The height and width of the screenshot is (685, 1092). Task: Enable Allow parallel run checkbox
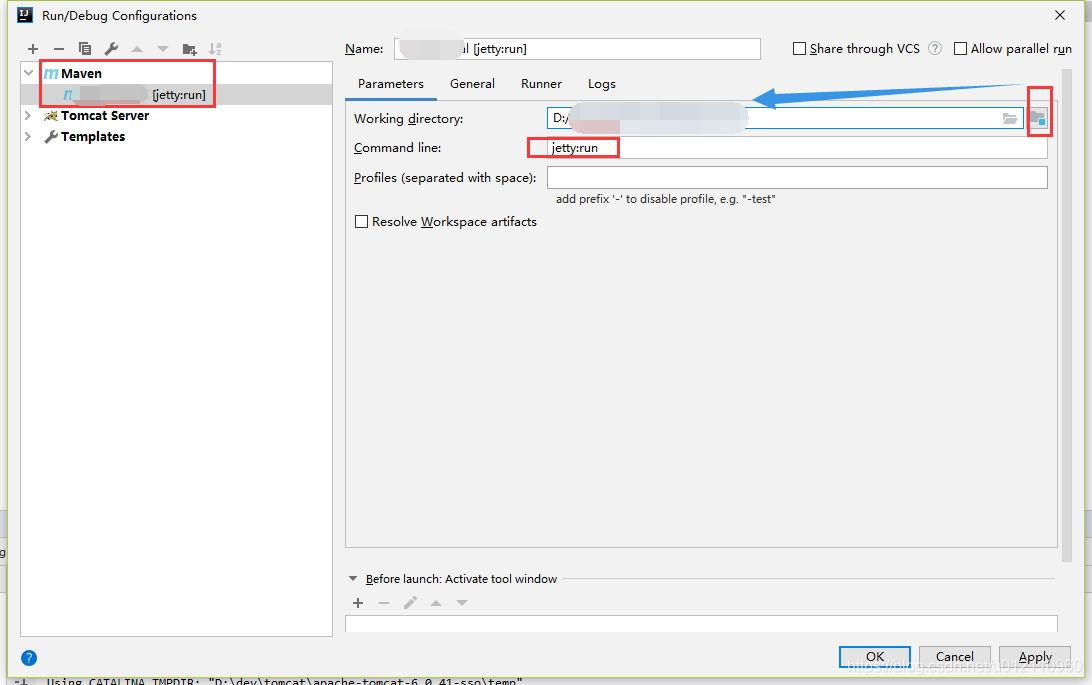pyautogui.click(x=960, y=49)
